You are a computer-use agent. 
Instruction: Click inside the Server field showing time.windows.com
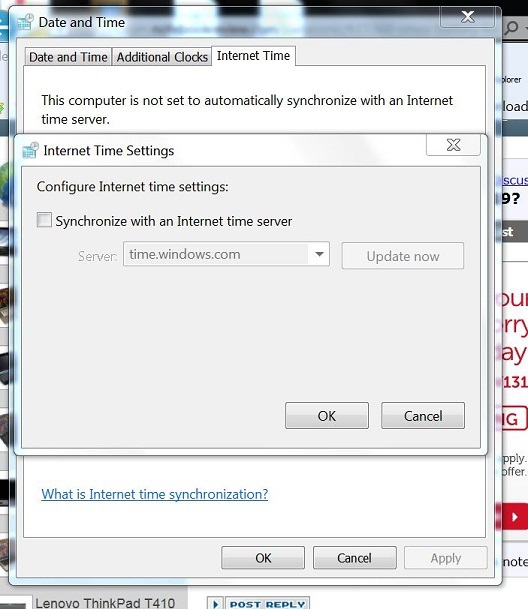[x=226, y=254]
